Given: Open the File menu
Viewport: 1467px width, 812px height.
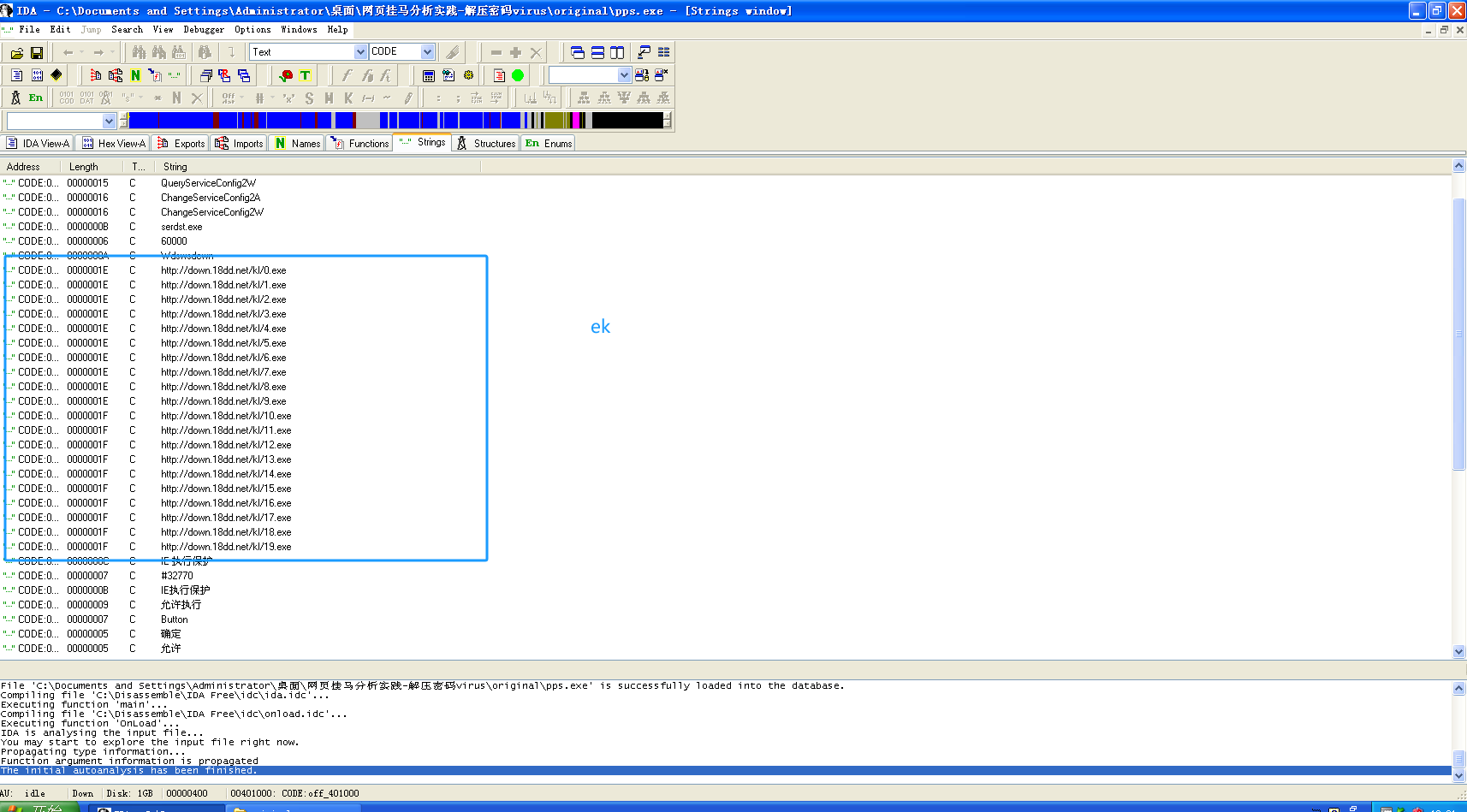Looking at the screenshot, I should pos(29,29).
